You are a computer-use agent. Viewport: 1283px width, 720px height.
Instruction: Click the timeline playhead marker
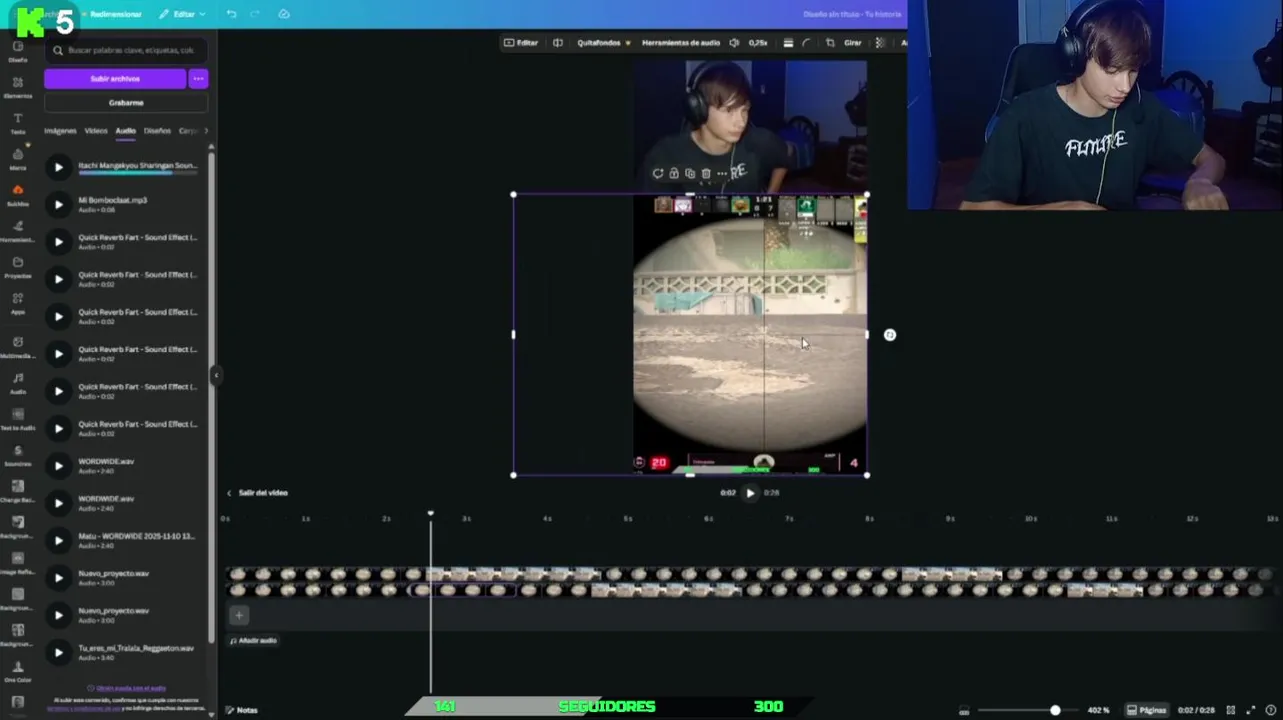click(x=431, y=514)
